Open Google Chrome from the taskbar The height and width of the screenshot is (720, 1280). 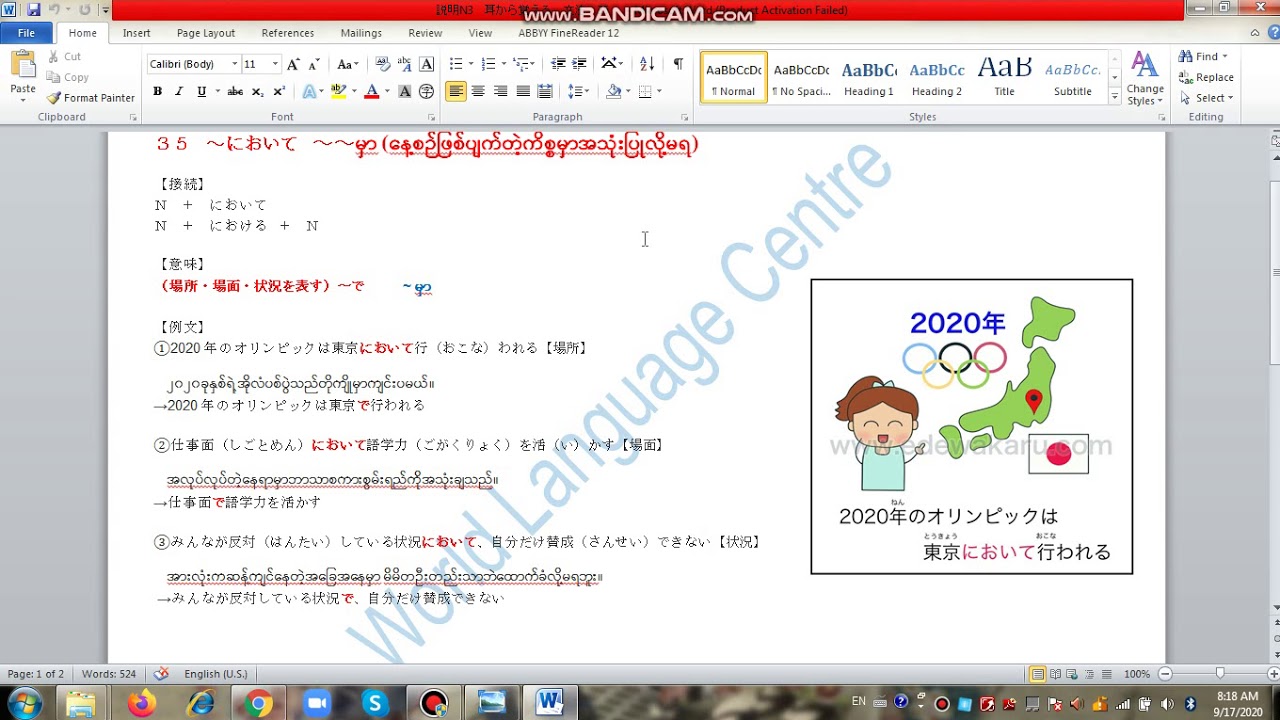258,703
